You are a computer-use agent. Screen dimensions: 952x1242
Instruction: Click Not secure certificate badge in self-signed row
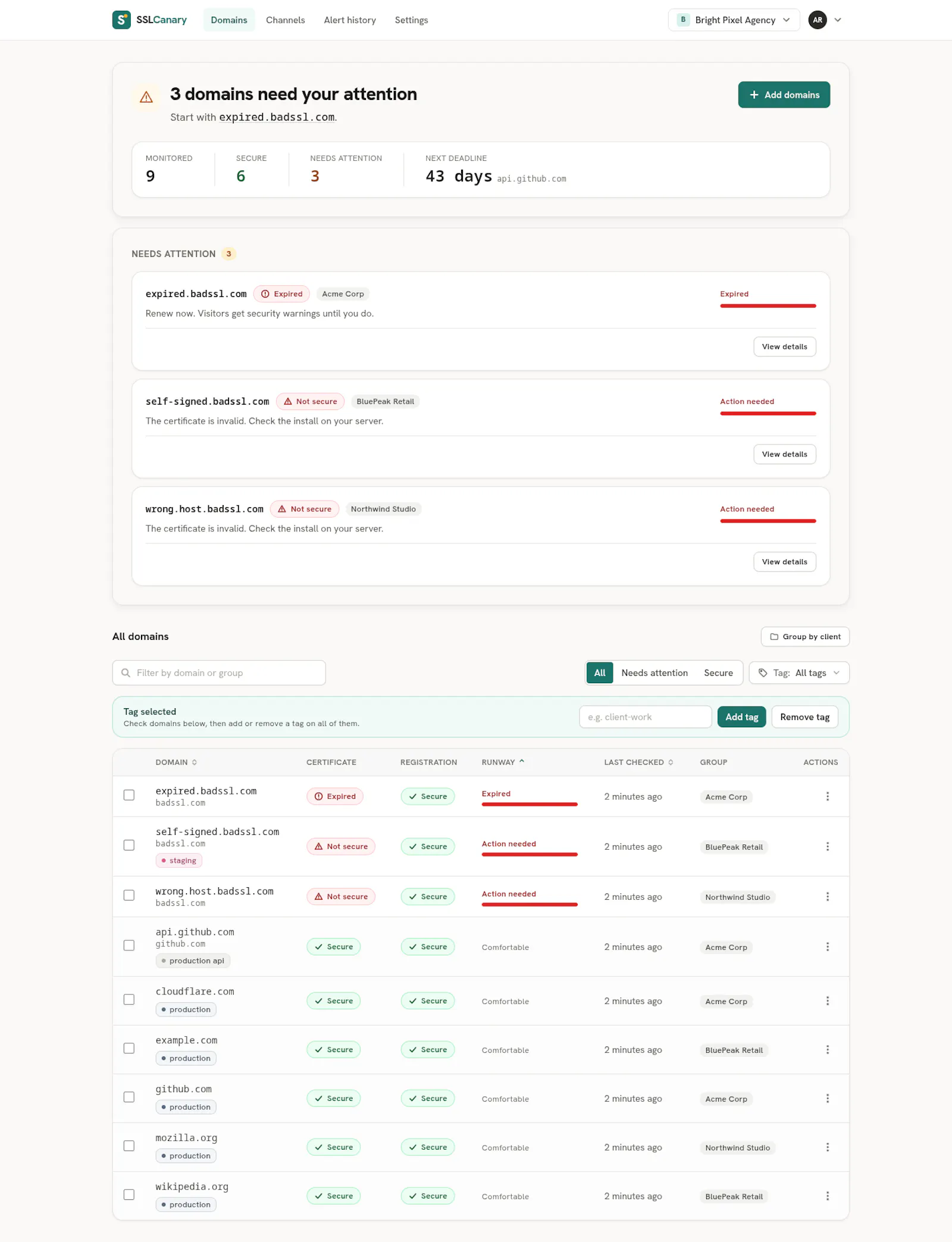[341, 846]
